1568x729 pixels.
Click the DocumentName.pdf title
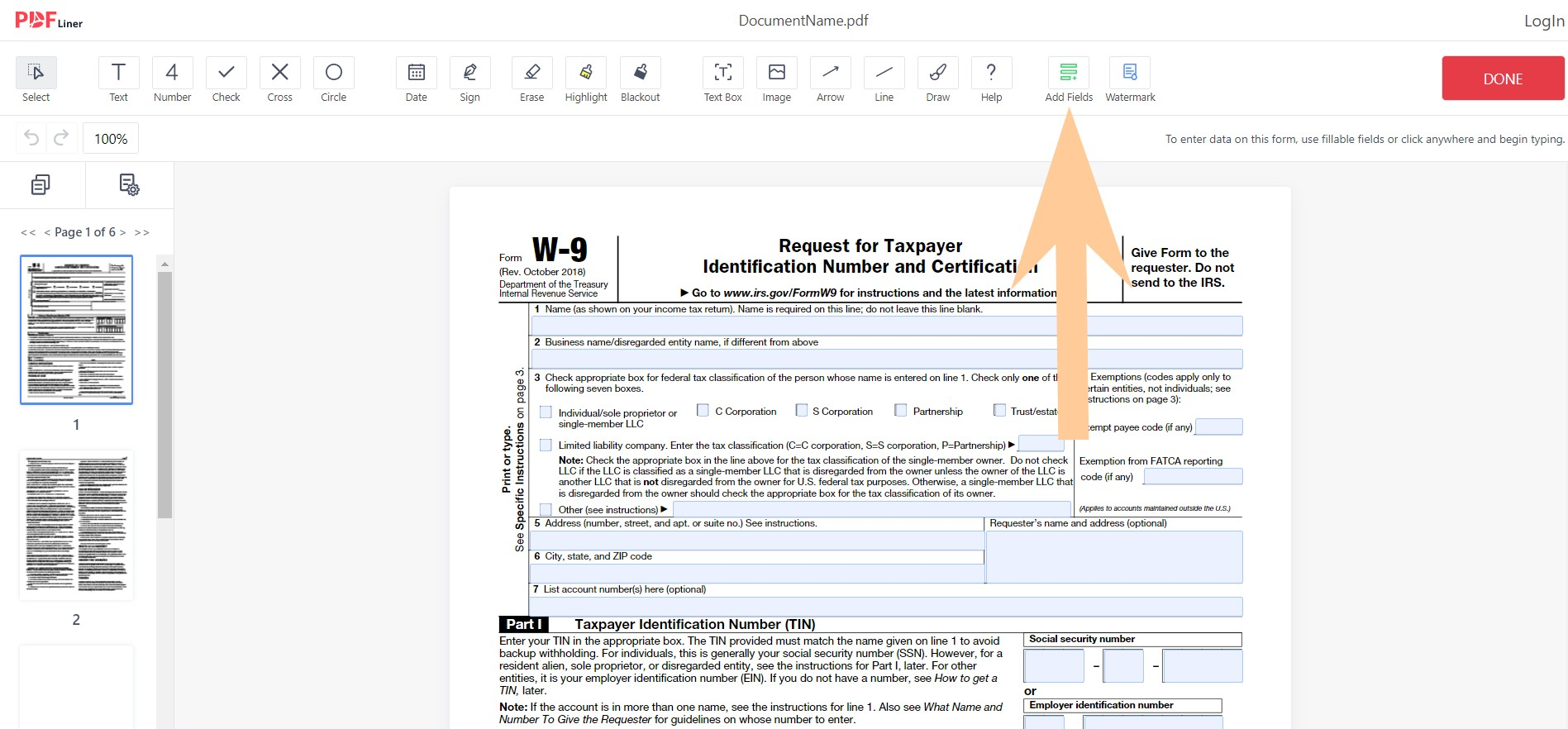803,21
